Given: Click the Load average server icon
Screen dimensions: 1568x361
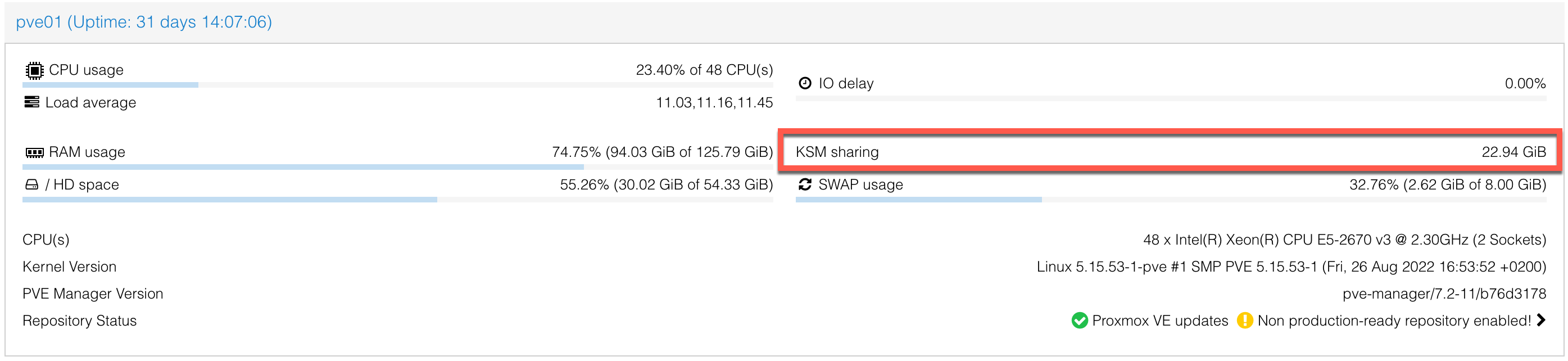Looking at the screenshot, I should pyautogui.click(x=31, y=102).
